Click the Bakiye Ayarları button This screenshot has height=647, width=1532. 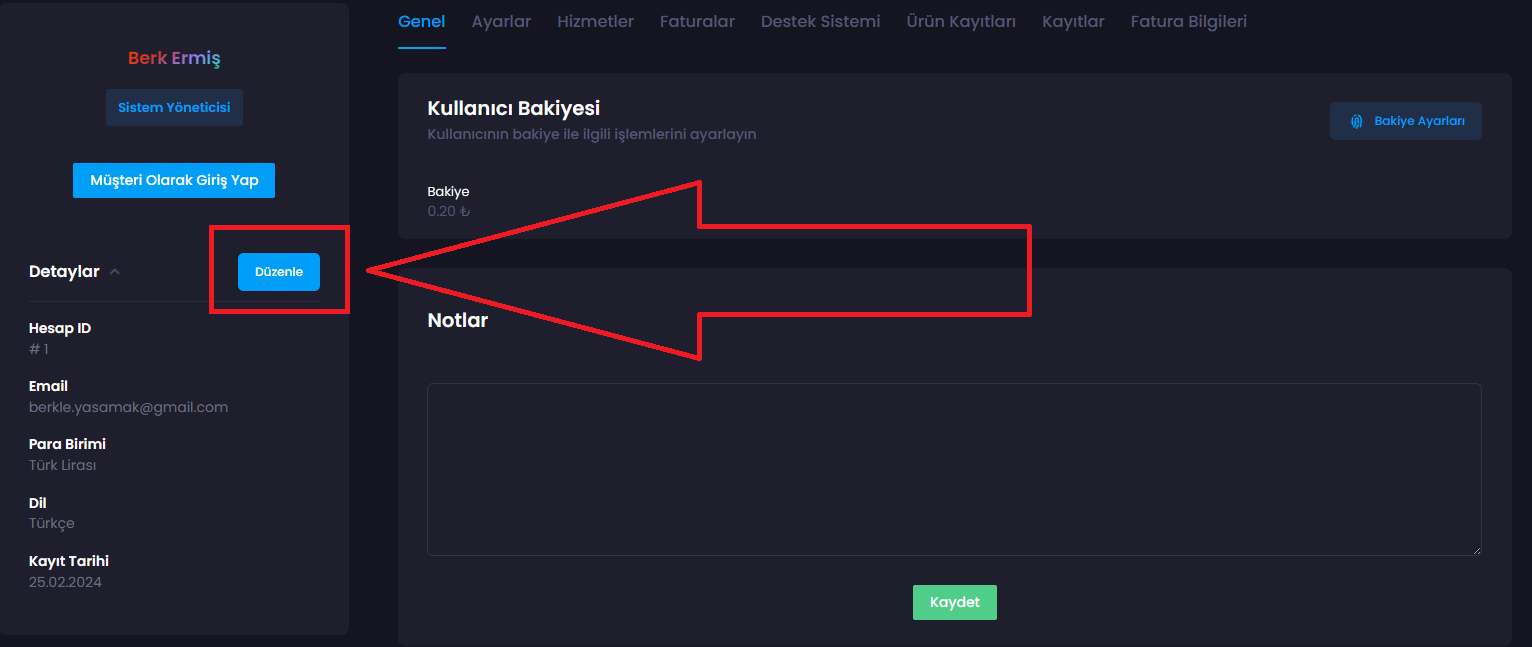click(x=1405, y=121)
